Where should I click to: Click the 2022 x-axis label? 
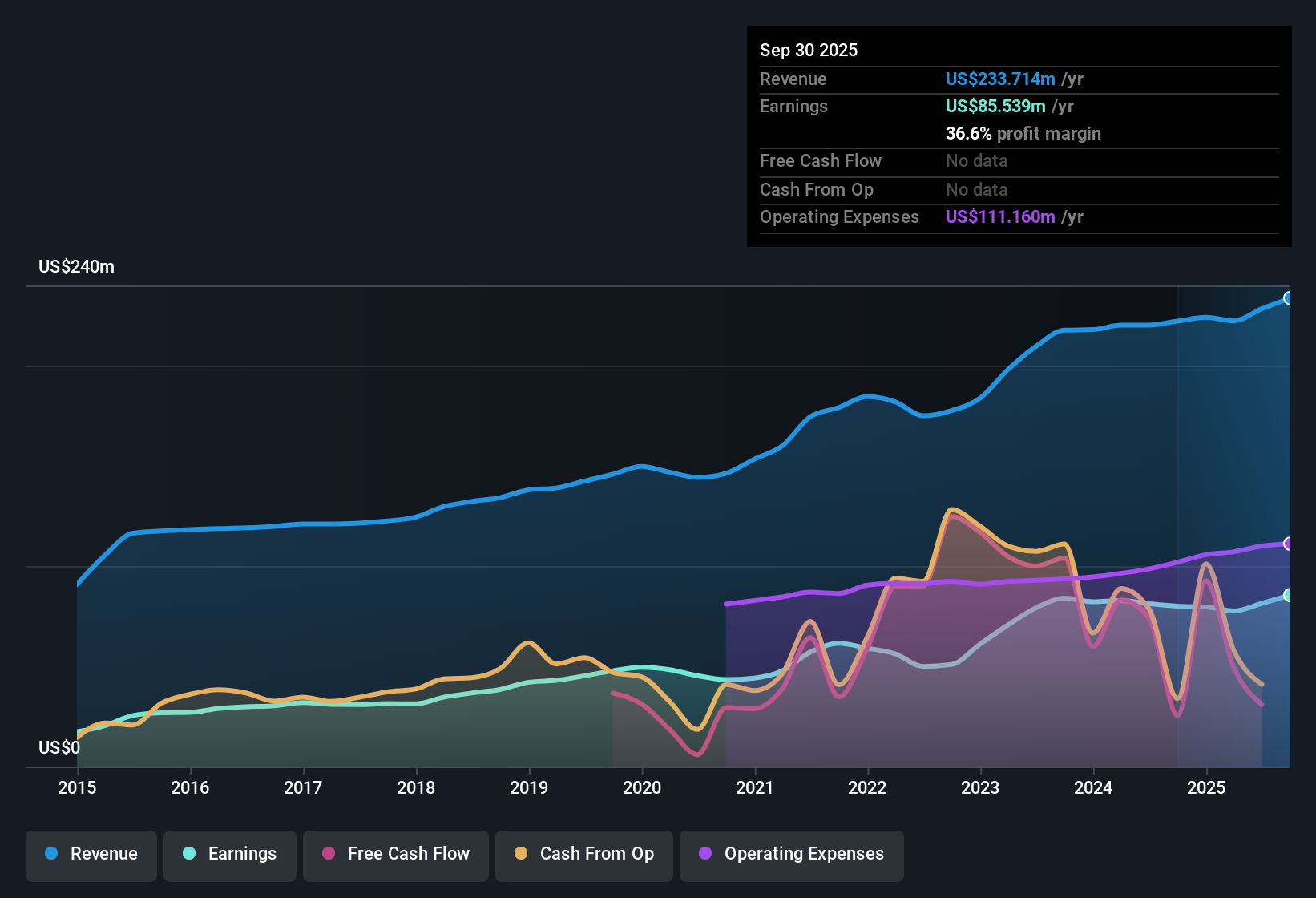coord(867,787)
